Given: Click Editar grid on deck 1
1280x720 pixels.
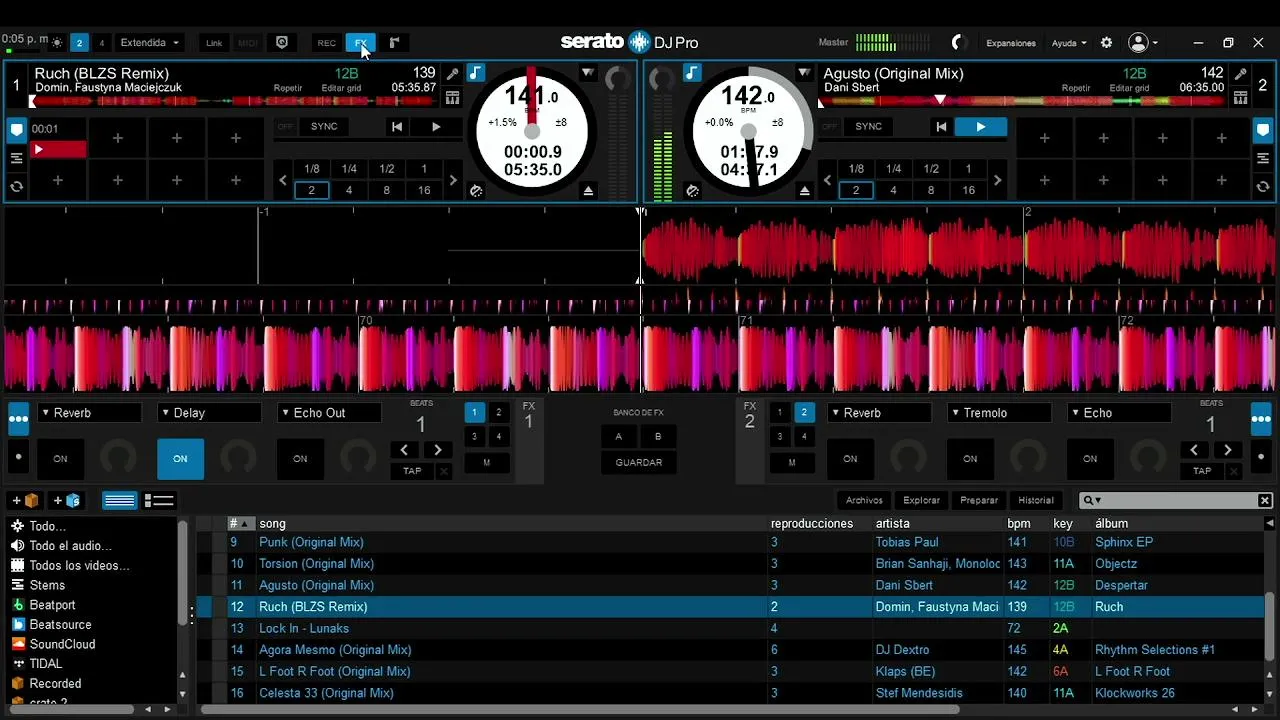Looking at the screenshot, I should pyautogui.click(x=341, y=88).
